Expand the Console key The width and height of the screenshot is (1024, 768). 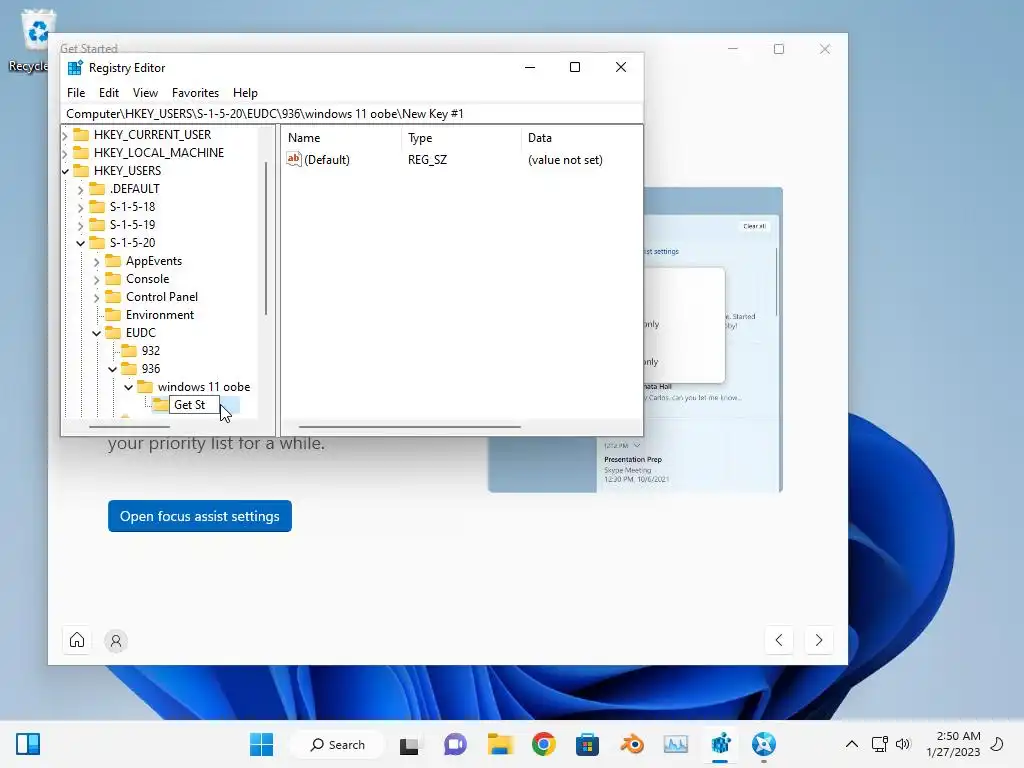(97, 280)
